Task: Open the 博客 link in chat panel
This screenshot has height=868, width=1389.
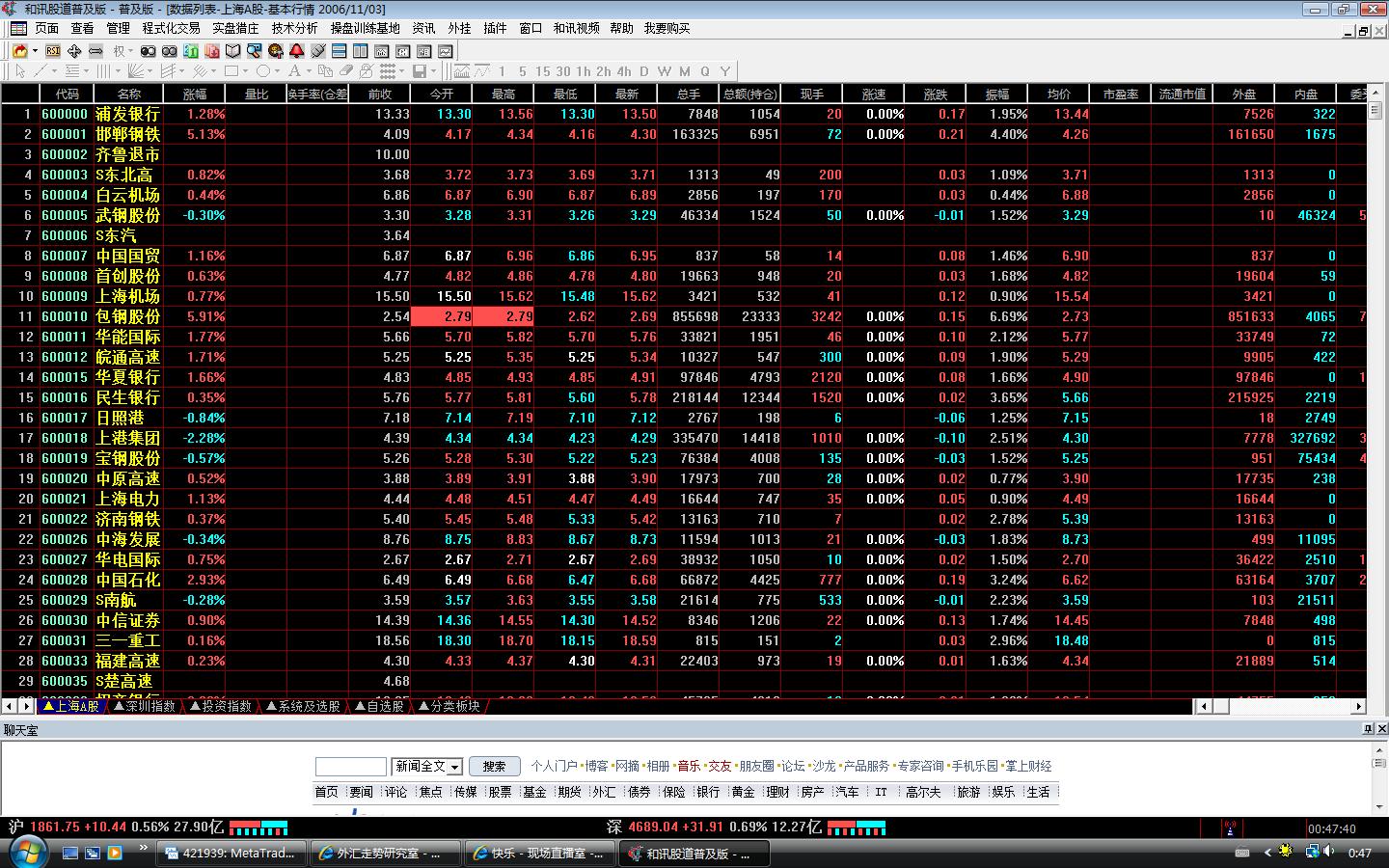Action: point(596,766)
